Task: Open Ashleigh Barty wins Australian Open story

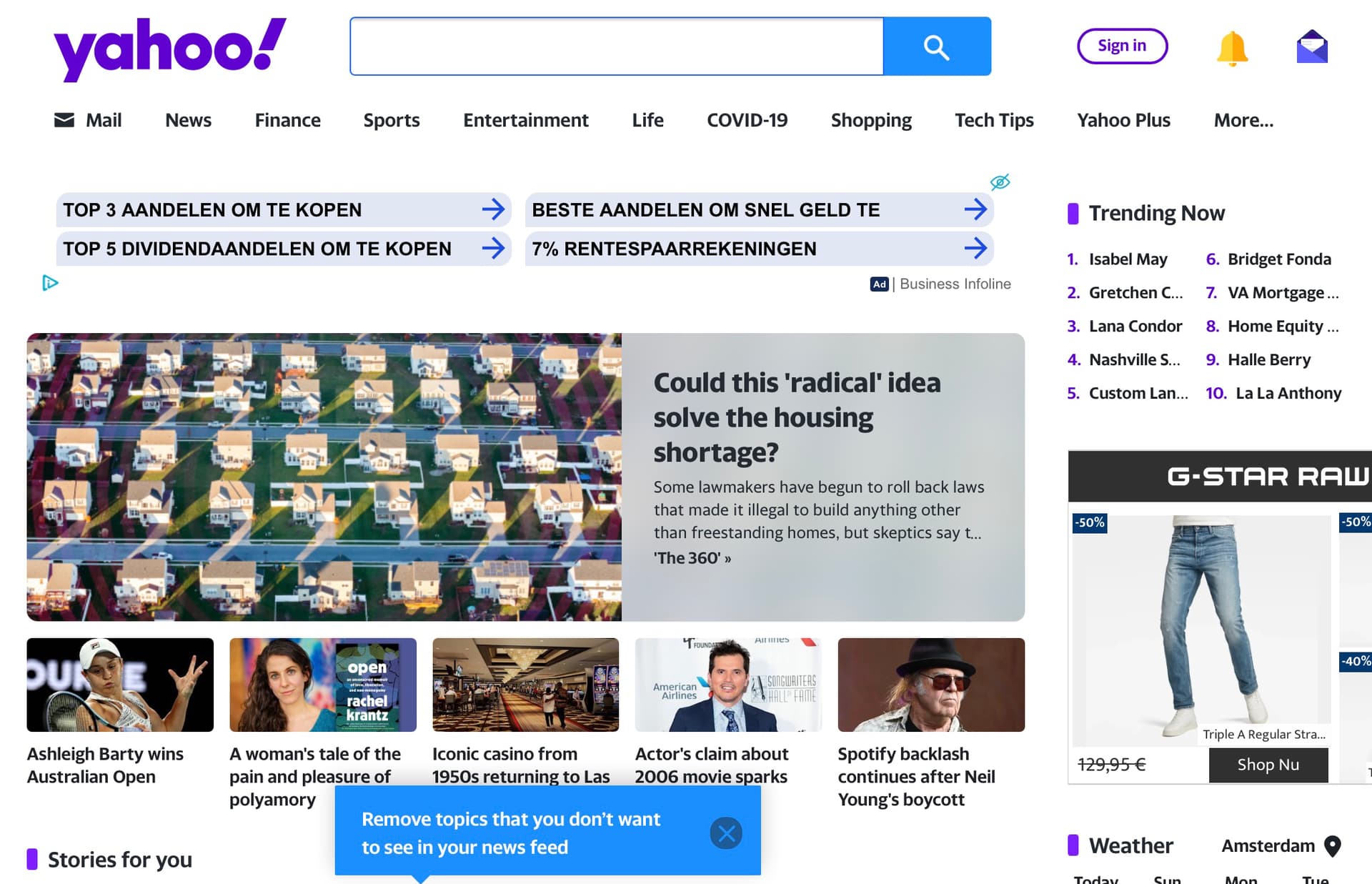Action: pyautogui.click(x=105, y=765)
